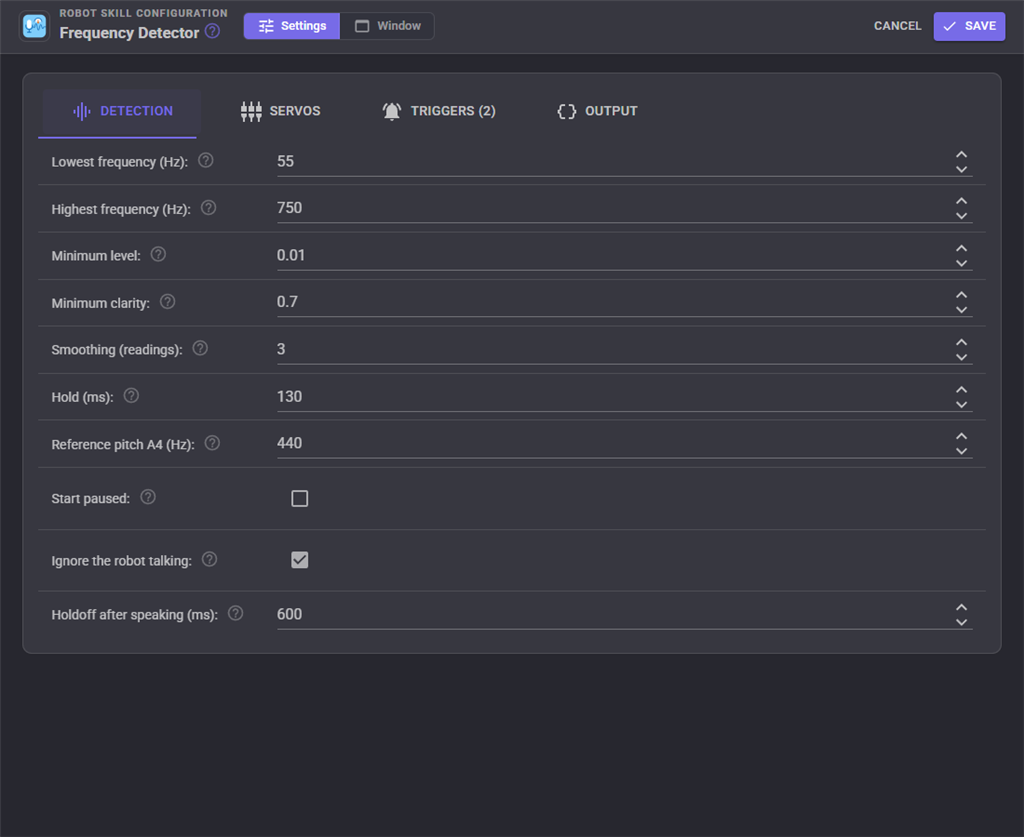Decrease Minimum clarity value
The image size is (1024, 837).
[961, 310]
